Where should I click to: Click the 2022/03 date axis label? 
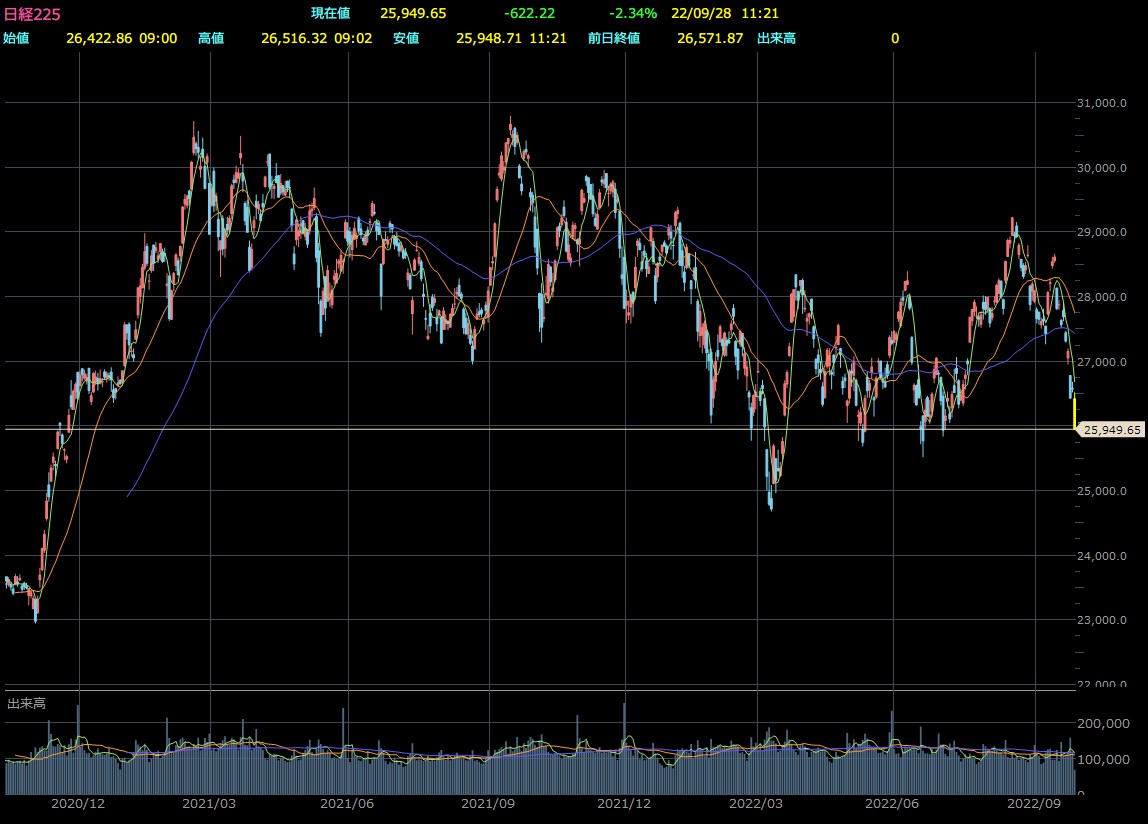pos(756,803)
